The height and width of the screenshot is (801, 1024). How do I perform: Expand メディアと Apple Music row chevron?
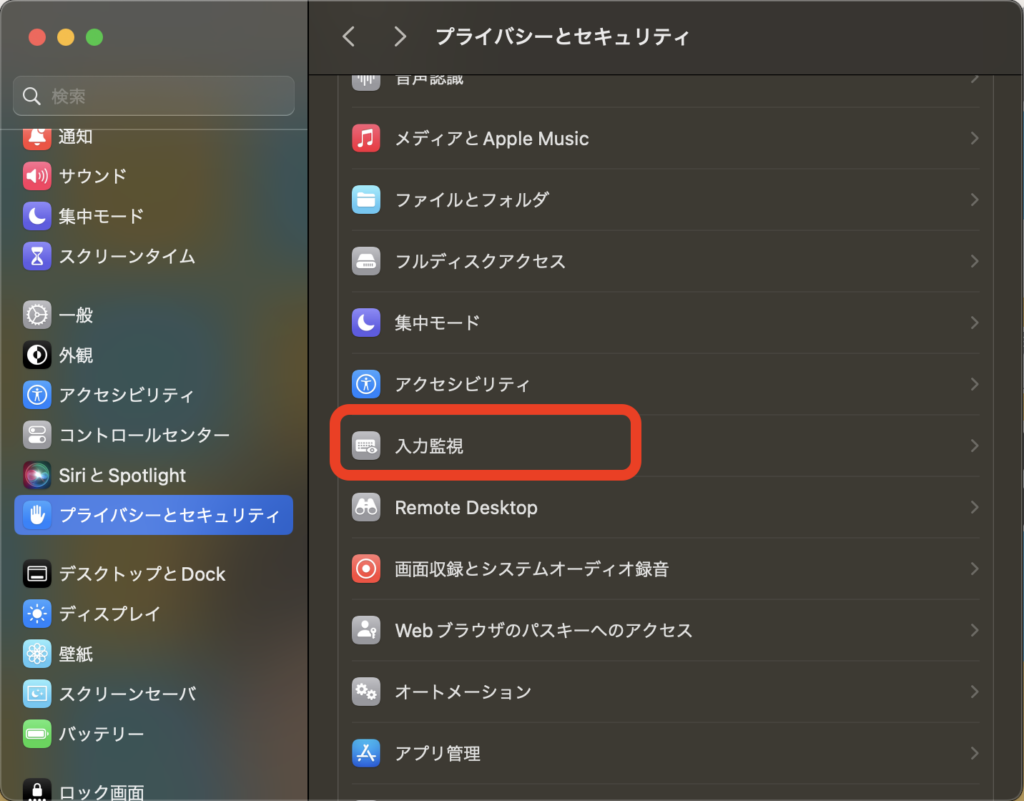click(x=974, y=138)
